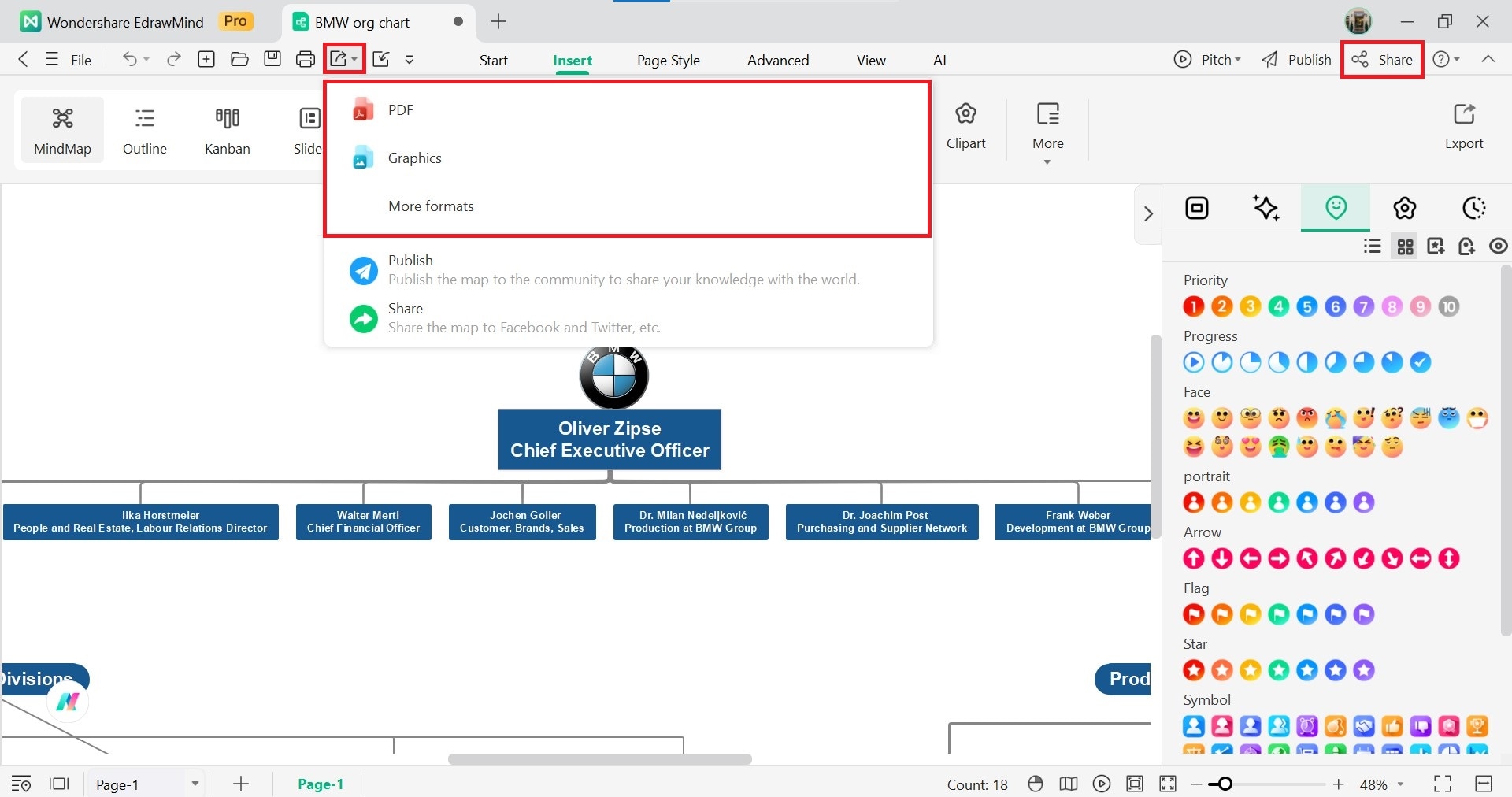Click the edit-note icon beside export
1512x797 pixels.
coord(381,59)
